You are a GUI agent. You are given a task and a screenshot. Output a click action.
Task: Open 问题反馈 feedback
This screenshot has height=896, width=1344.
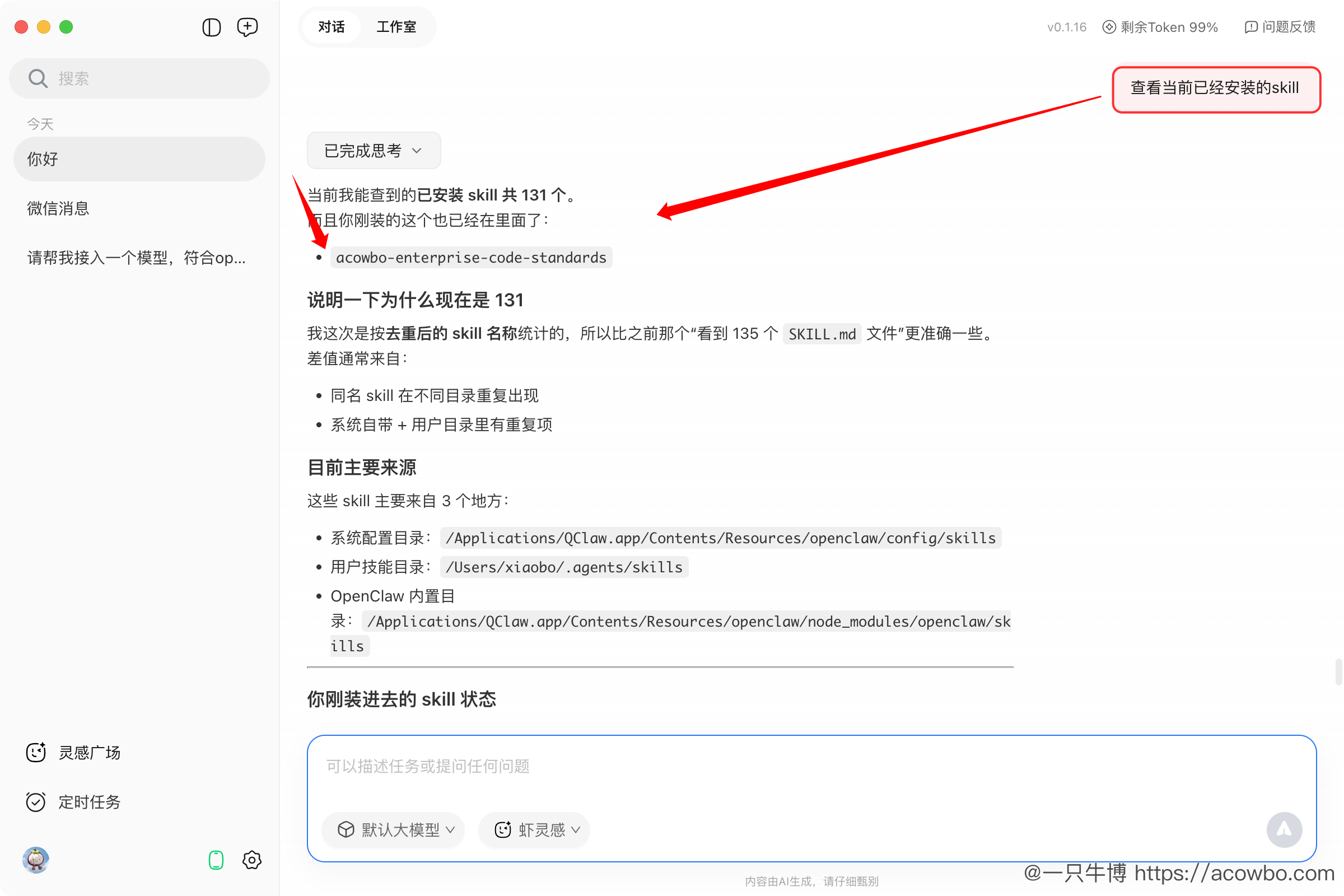[x=1280, y=27]
